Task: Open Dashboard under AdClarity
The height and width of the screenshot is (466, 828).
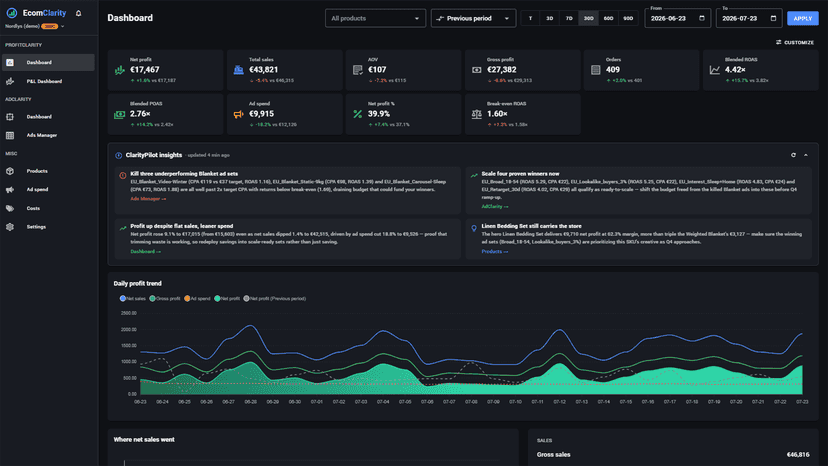Action: [x=48, y=117]
